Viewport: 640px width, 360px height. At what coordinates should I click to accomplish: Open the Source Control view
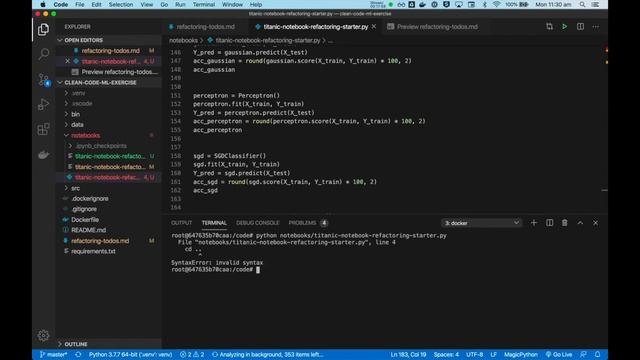pos(43,79)
